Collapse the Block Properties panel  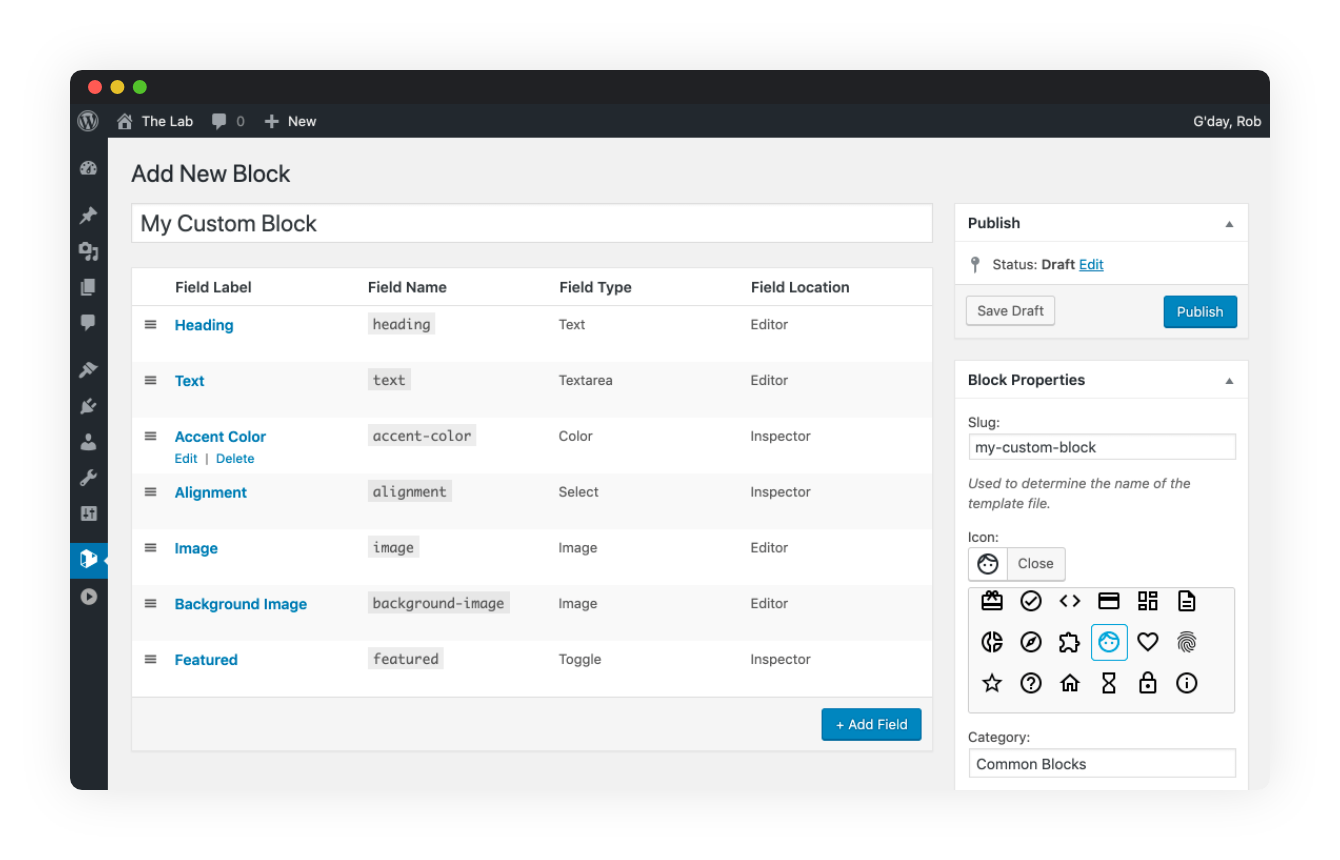click(x=1229, y=381)
